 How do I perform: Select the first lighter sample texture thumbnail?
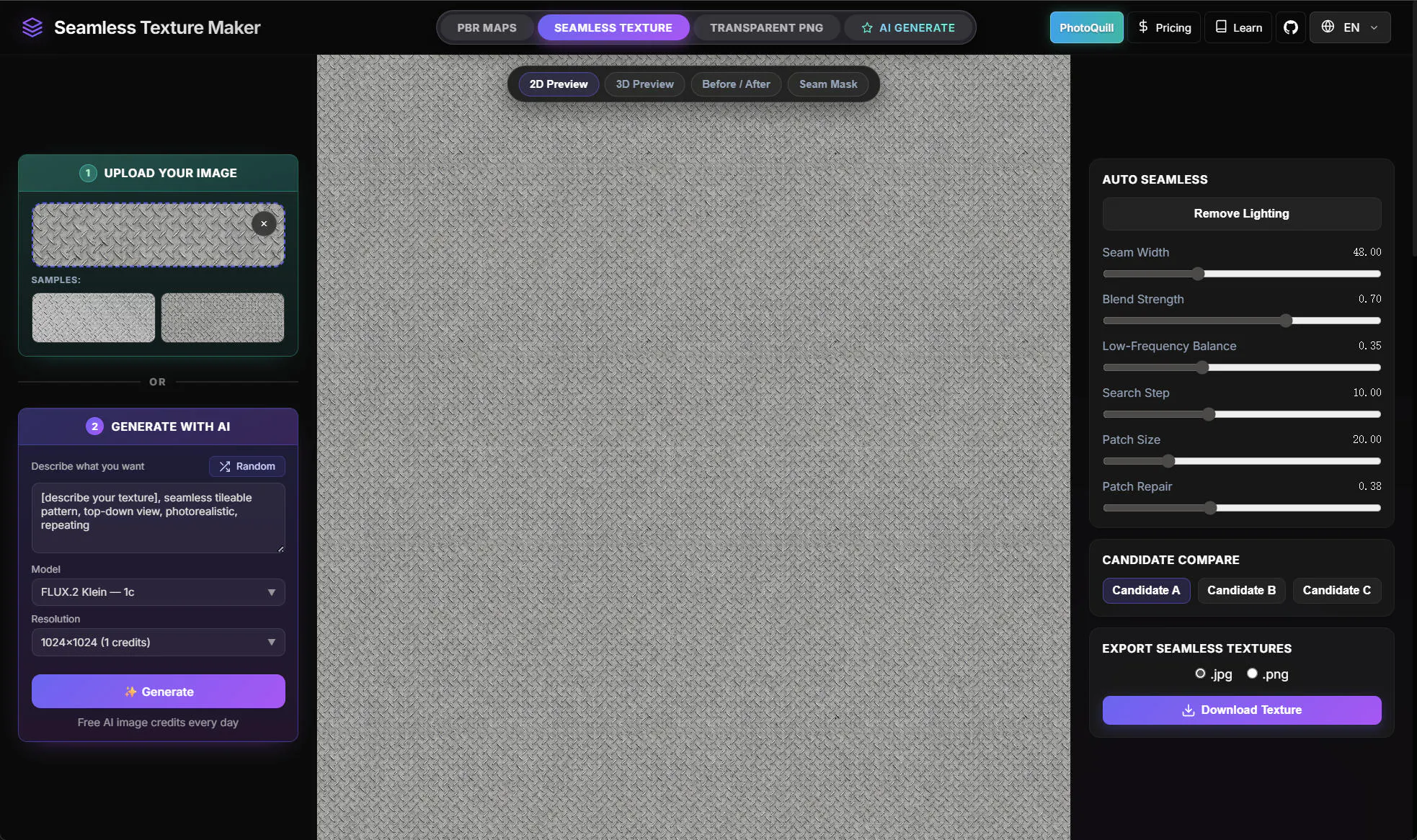pos(94,317)
